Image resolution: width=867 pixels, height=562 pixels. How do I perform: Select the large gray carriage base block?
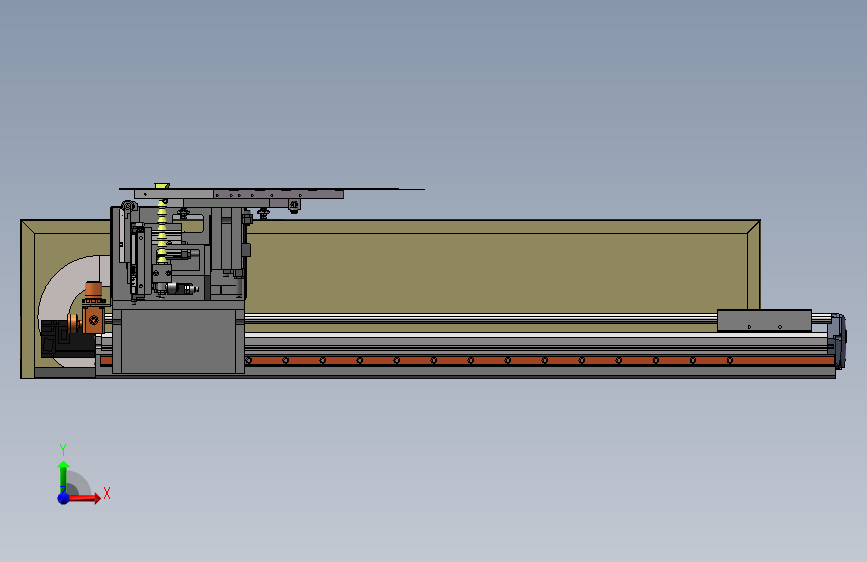pos(178,340)
